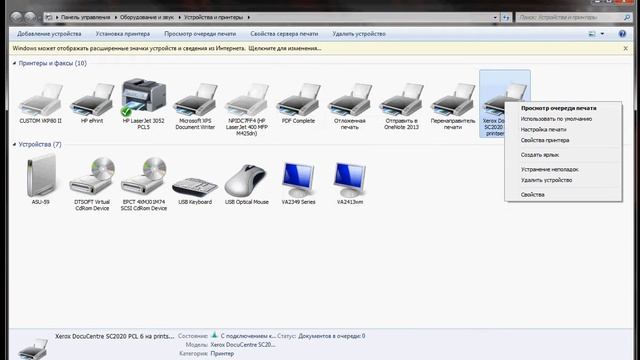640x360 pixels.
Task: Select the USB Optical Mouse icon
Action: coord(247,180)
